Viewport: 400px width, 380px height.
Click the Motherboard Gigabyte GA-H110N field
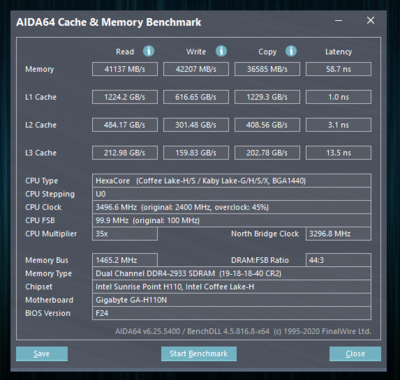232,300
